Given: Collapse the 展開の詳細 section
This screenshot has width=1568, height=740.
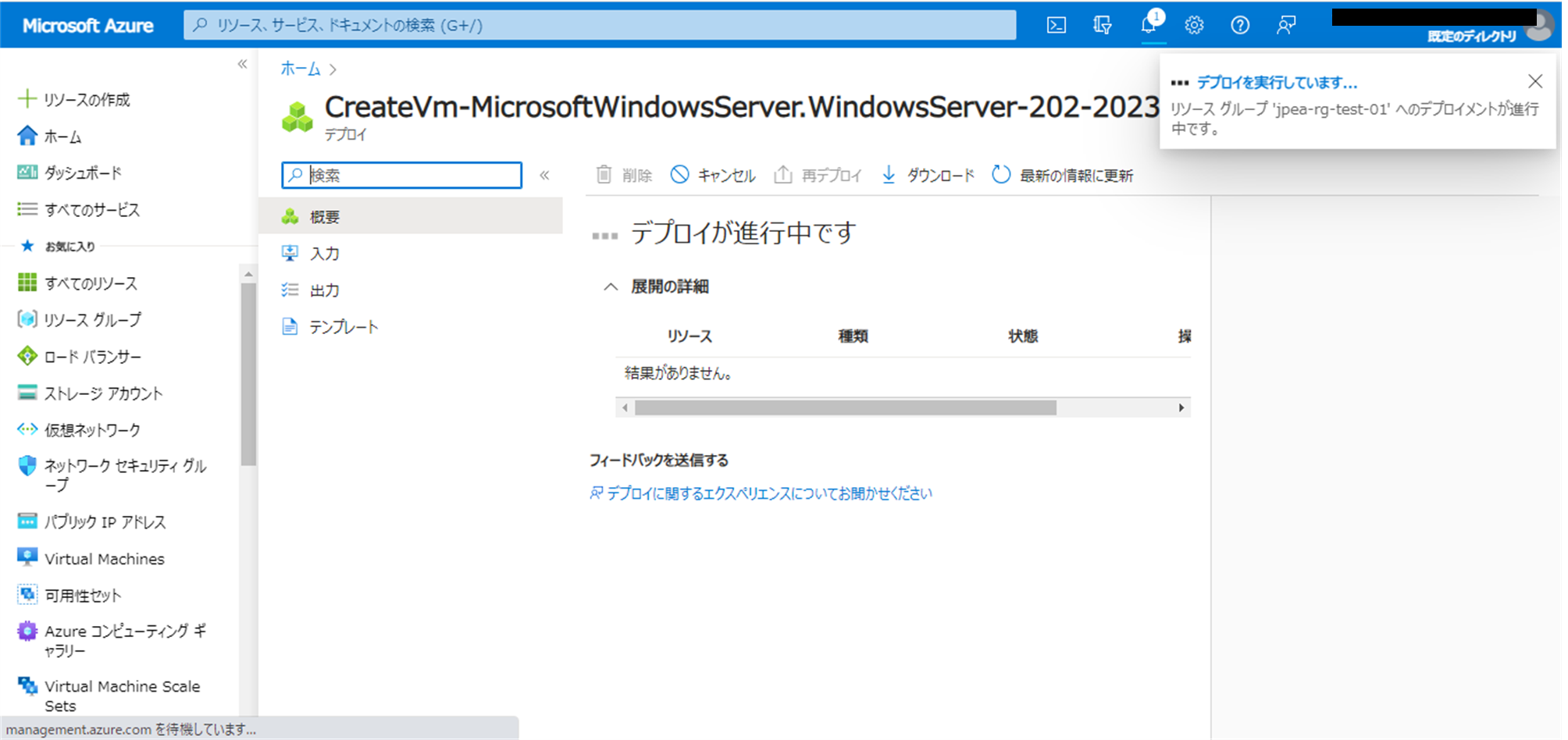Looking at the screenshot, I should point(611,286).
